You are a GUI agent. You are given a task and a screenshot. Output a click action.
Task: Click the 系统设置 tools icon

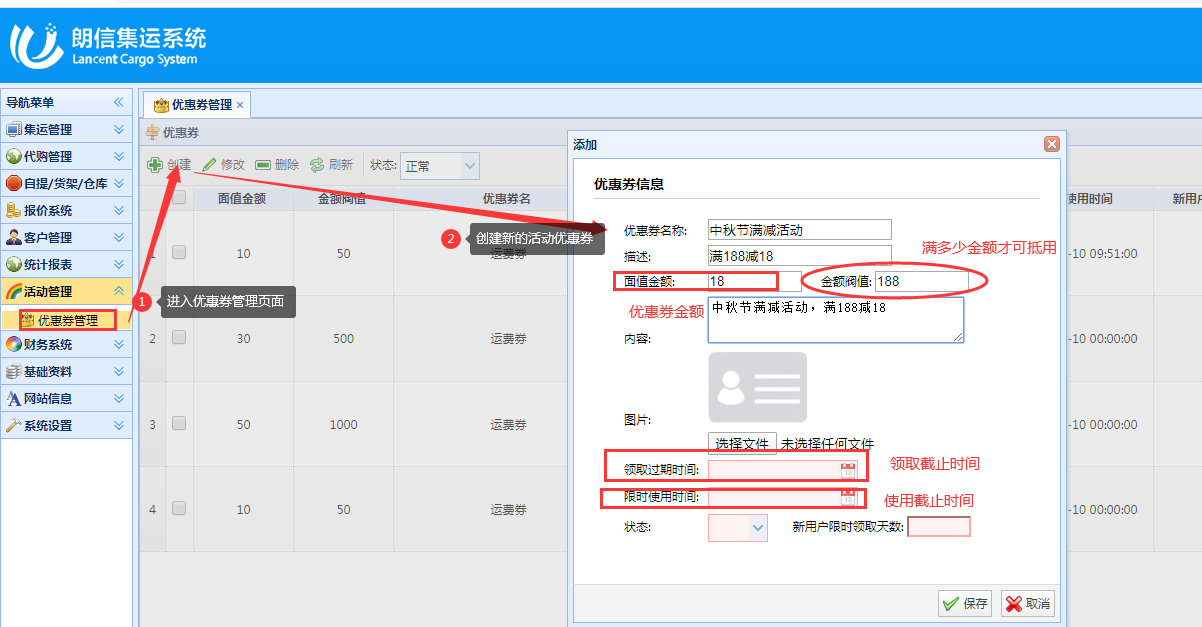pyautogui.click(x=14, y=425)
